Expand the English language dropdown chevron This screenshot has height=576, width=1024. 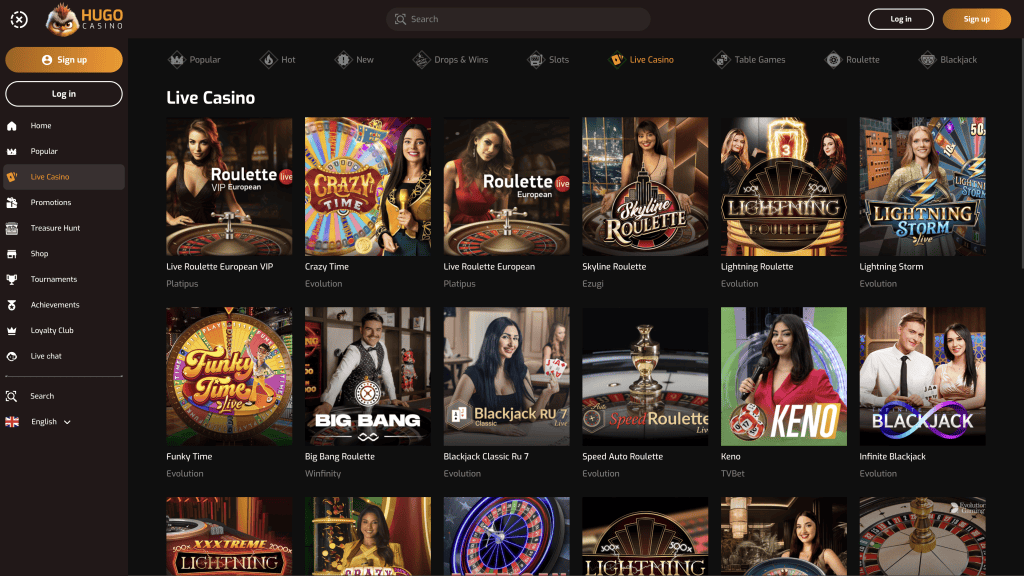[x=67, y=422]
